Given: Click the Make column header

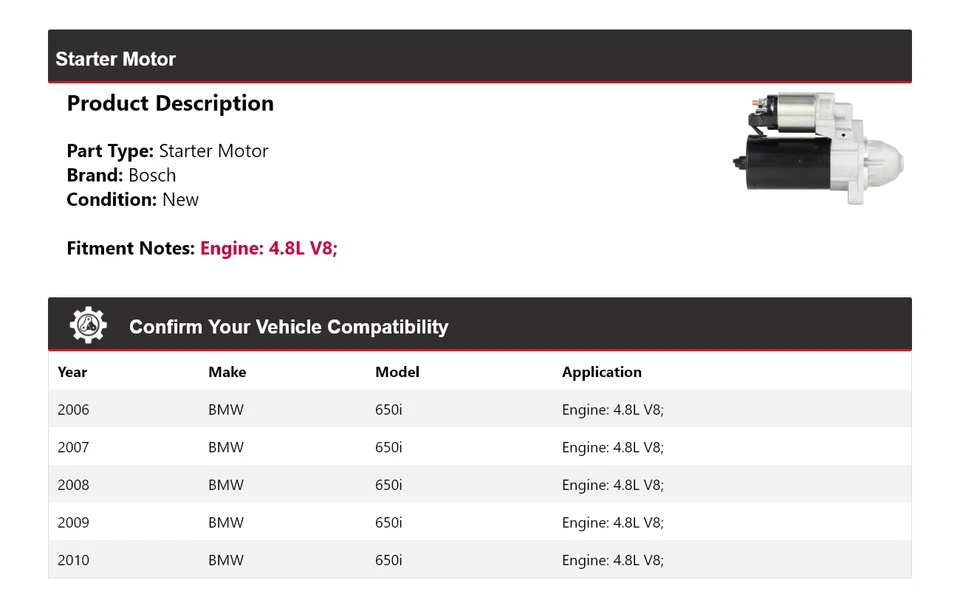Looking at the screenshot, I should (x=227, y=372).
